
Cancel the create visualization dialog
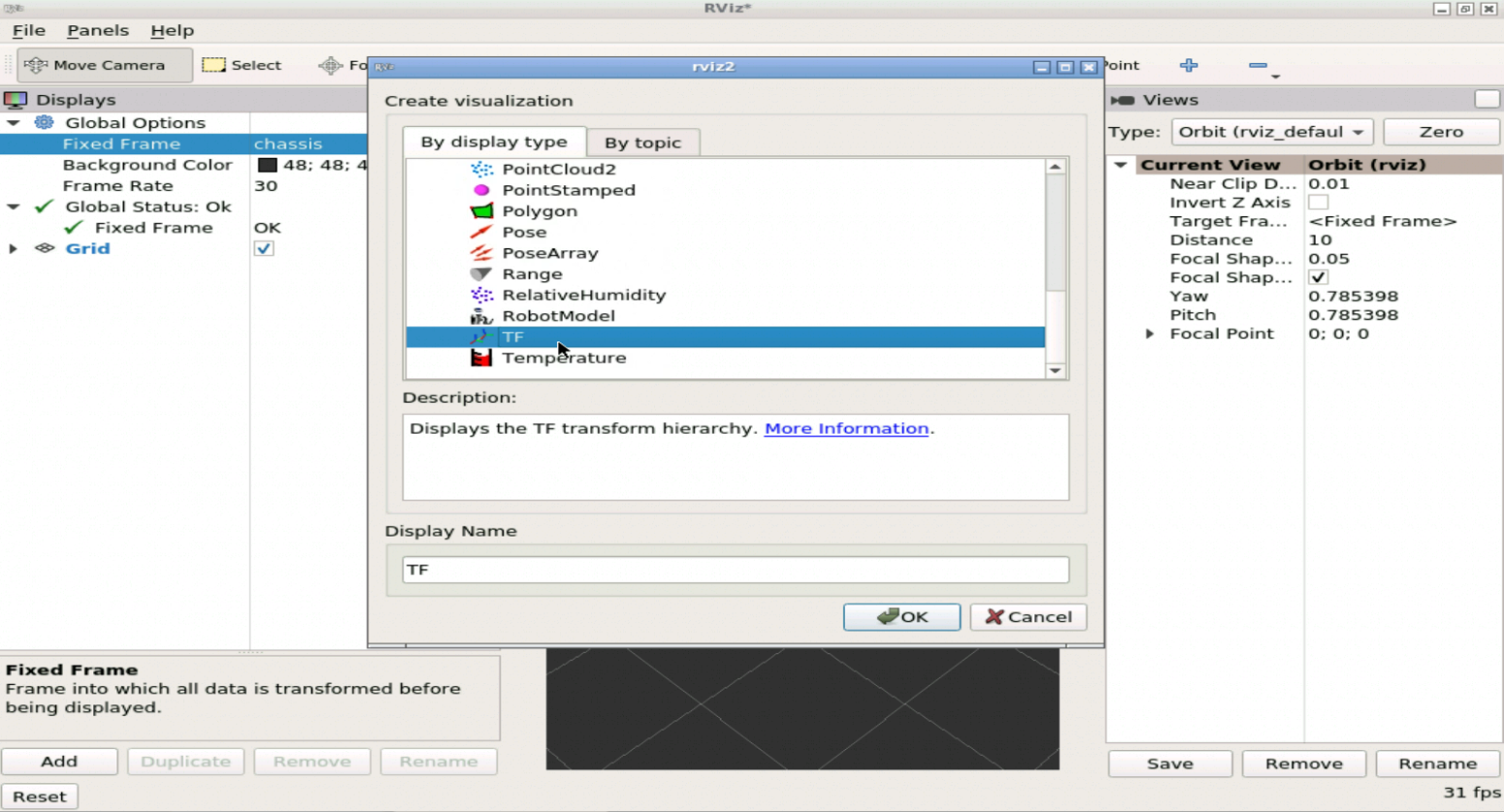coord(1029,617)
